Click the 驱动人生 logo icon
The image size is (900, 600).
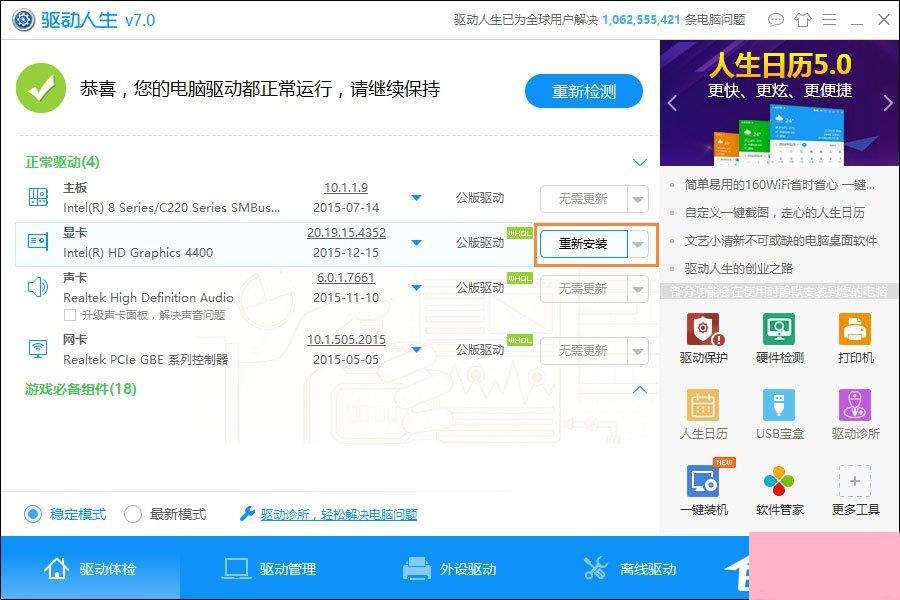24,20
